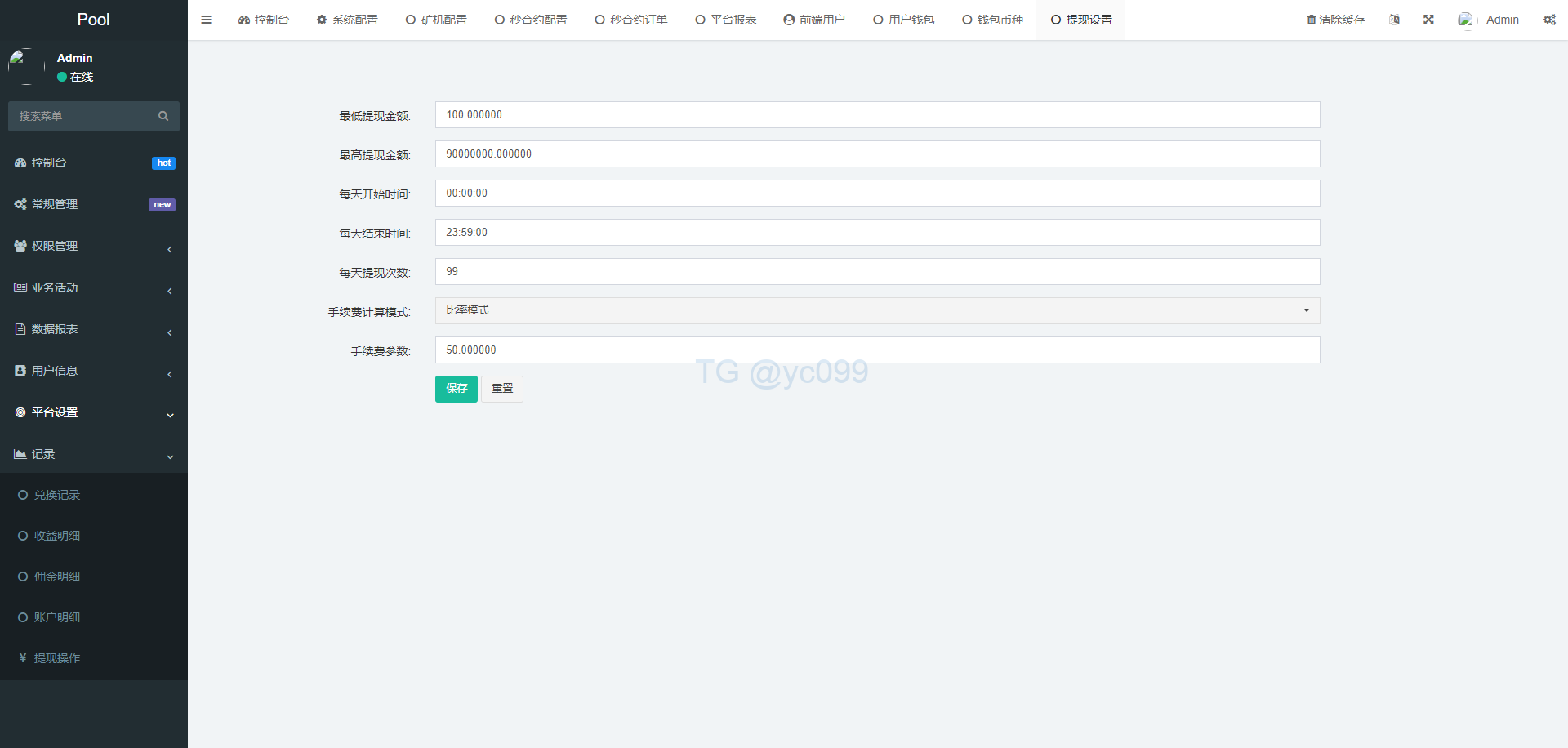The width and height of the screenshot is (1568, 748).
Task: Click the green 保存 button
Action: pos(456,389)
